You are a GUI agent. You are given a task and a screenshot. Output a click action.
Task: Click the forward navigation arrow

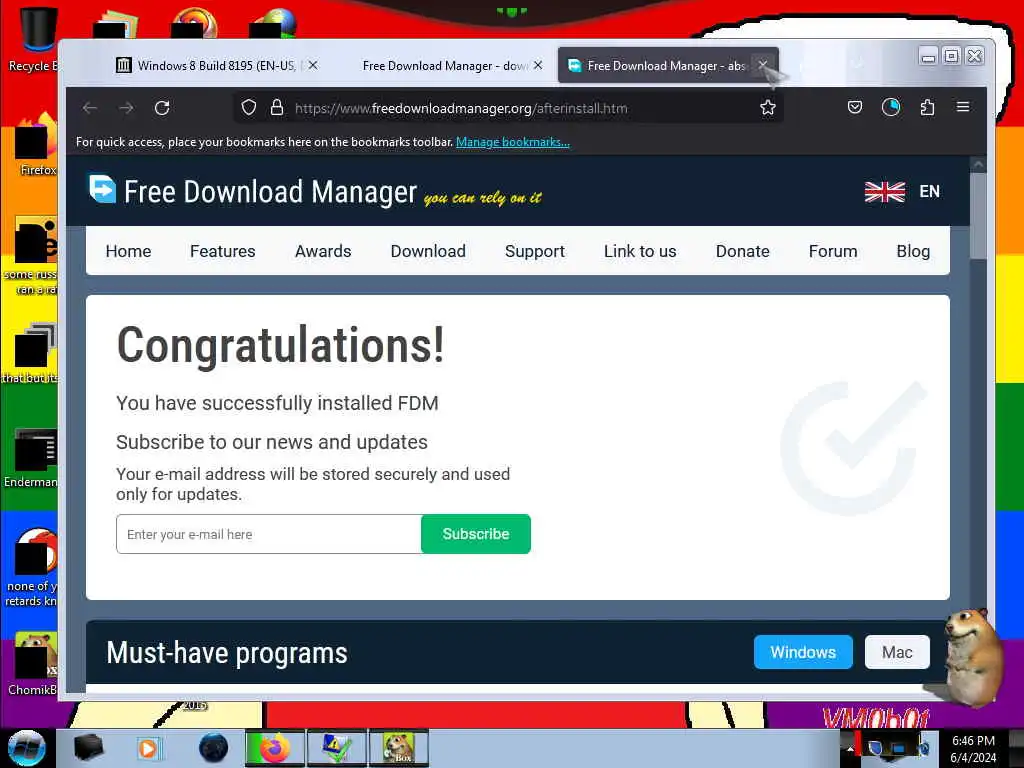pyautogui.click(x=126, y=108)
